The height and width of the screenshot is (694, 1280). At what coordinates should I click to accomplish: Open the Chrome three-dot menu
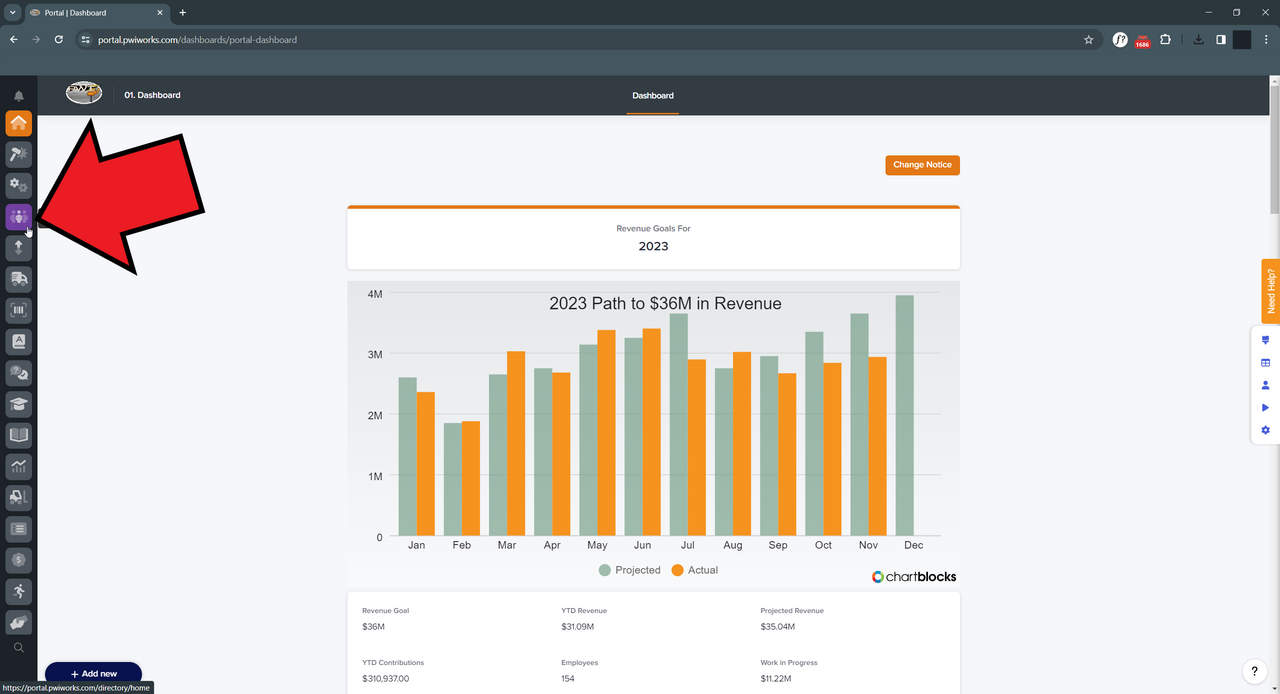(1265, 40)
